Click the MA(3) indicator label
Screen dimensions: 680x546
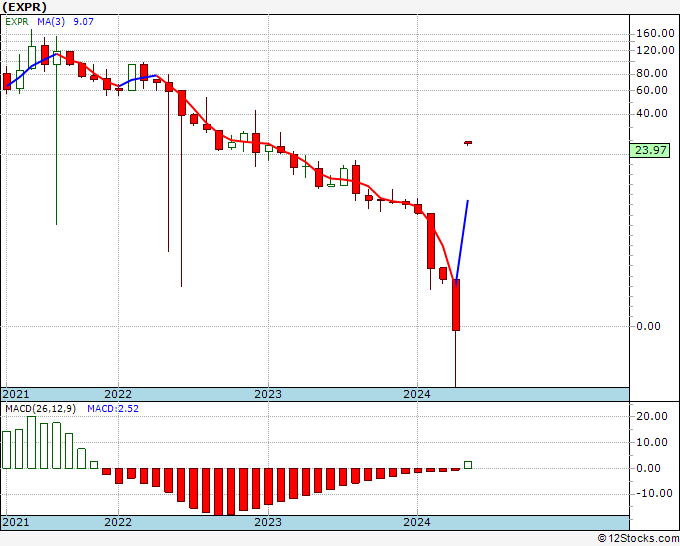pos(51,22)
